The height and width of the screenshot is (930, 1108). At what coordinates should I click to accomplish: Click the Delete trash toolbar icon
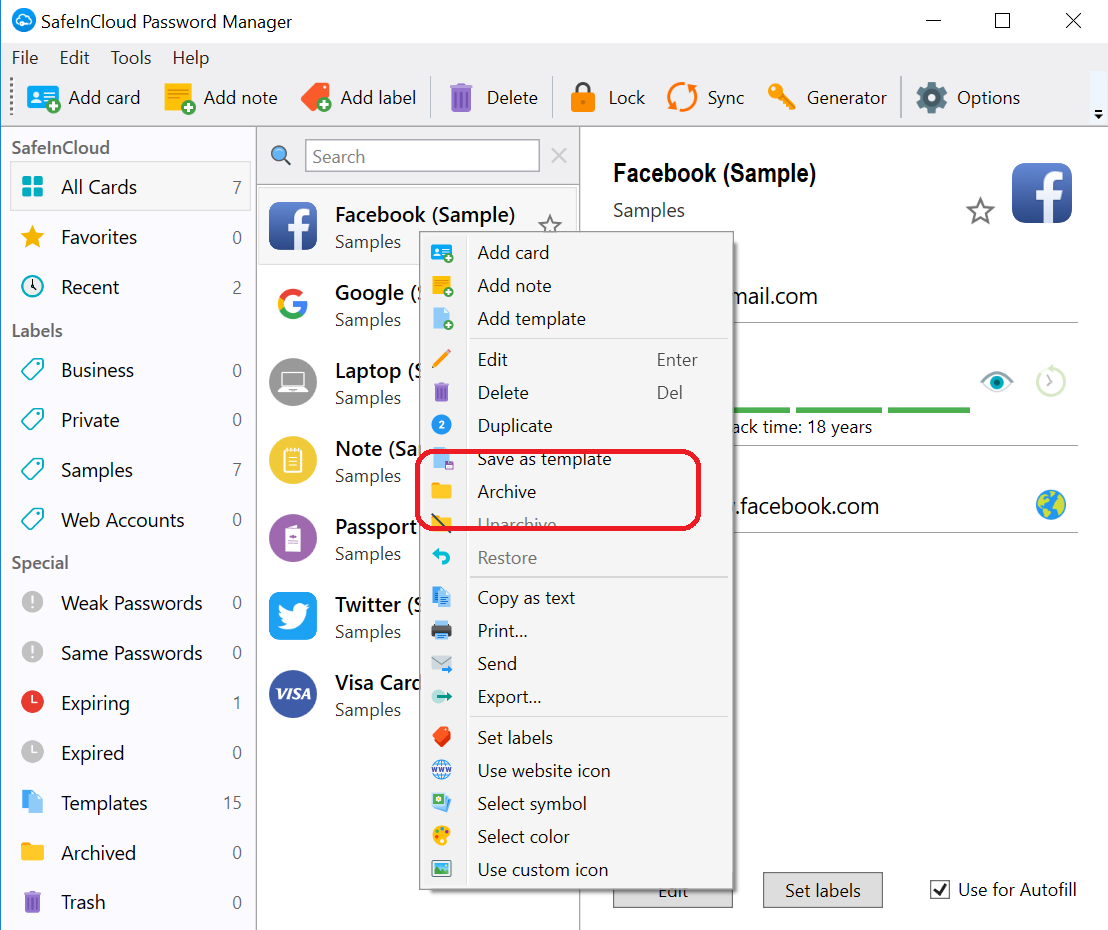[461, 98]
